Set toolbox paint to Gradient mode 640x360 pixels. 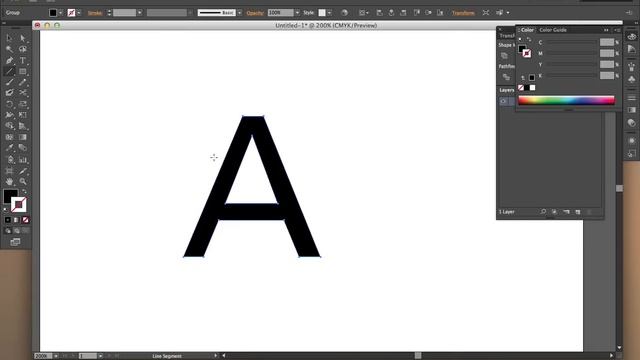pos(16,220)
